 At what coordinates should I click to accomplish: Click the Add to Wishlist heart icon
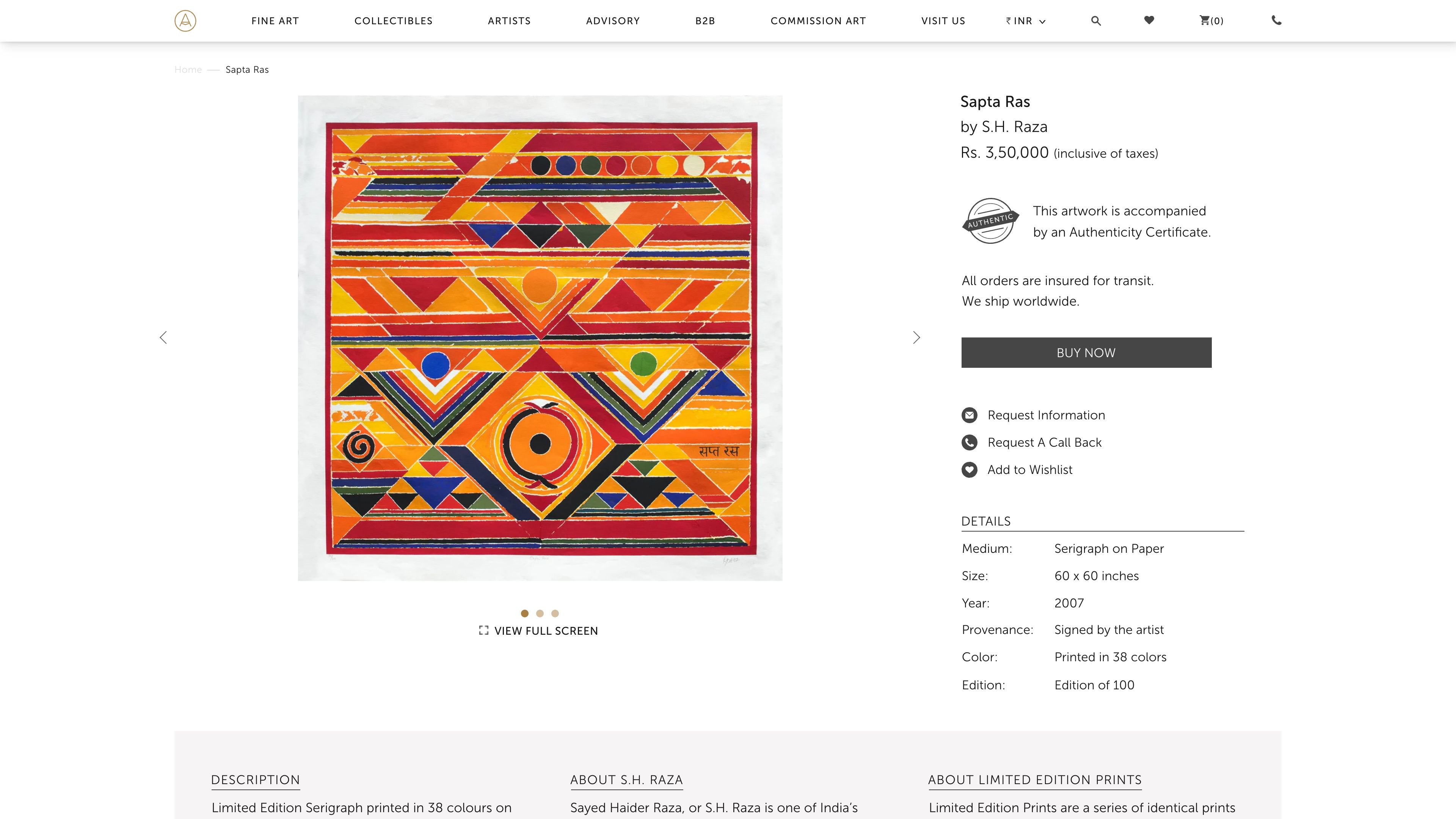(x=970, y=470)
